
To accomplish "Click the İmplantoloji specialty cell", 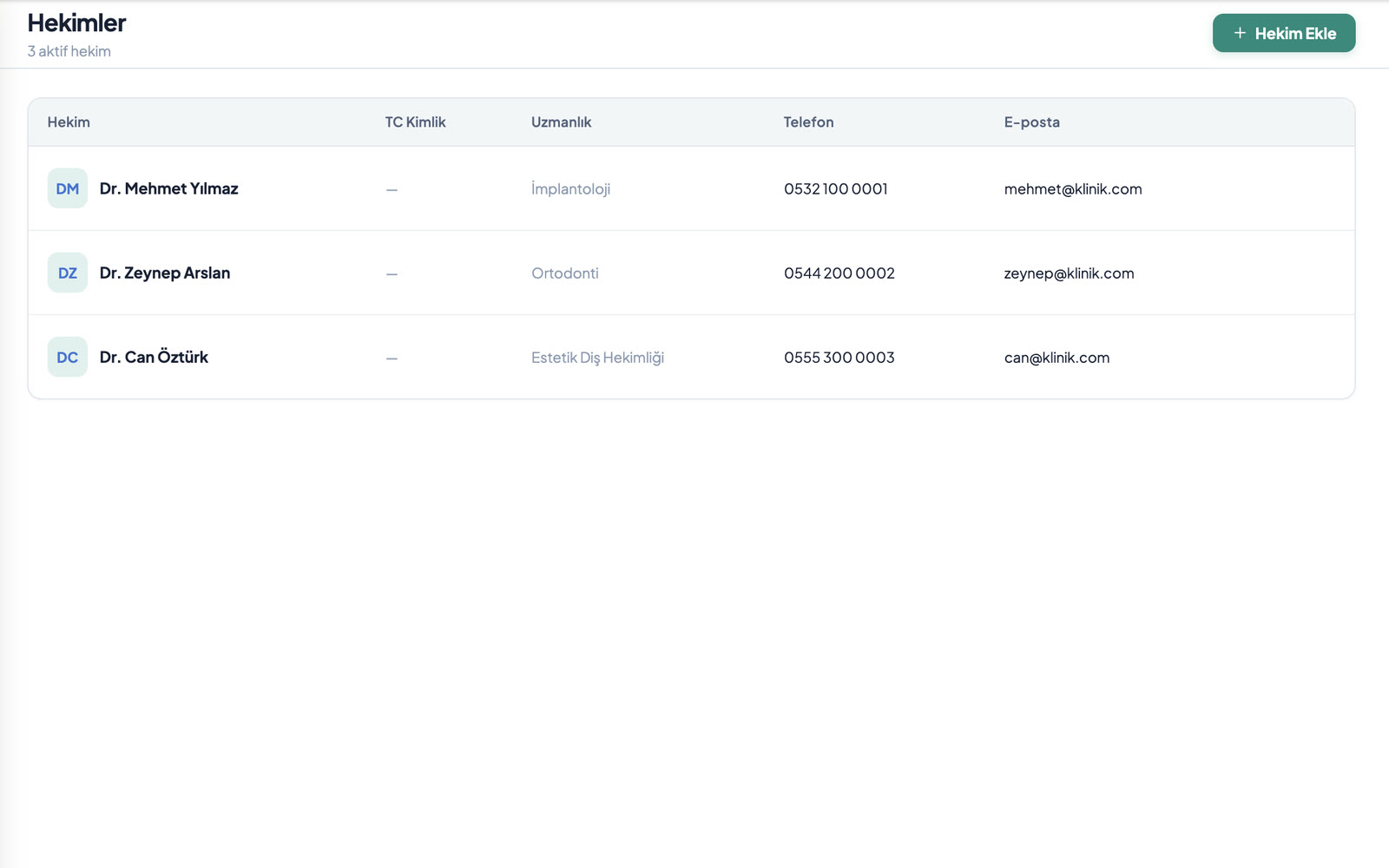I will pyautogui.click(x=570, y=188).
